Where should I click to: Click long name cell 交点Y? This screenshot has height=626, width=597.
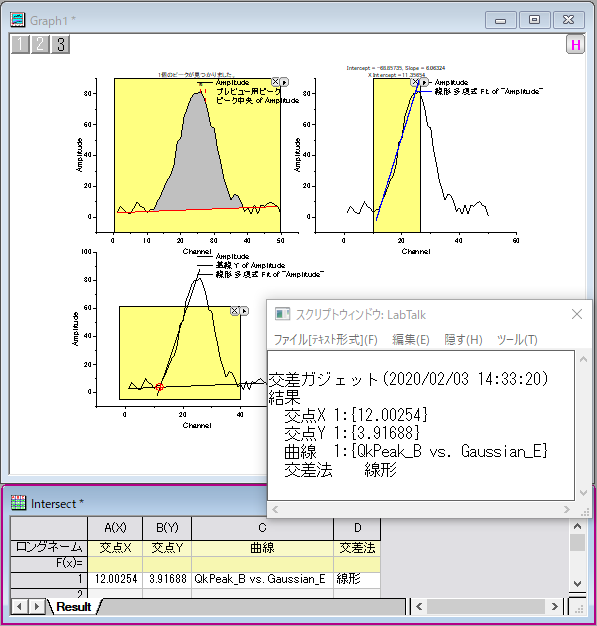coord(167,548)
